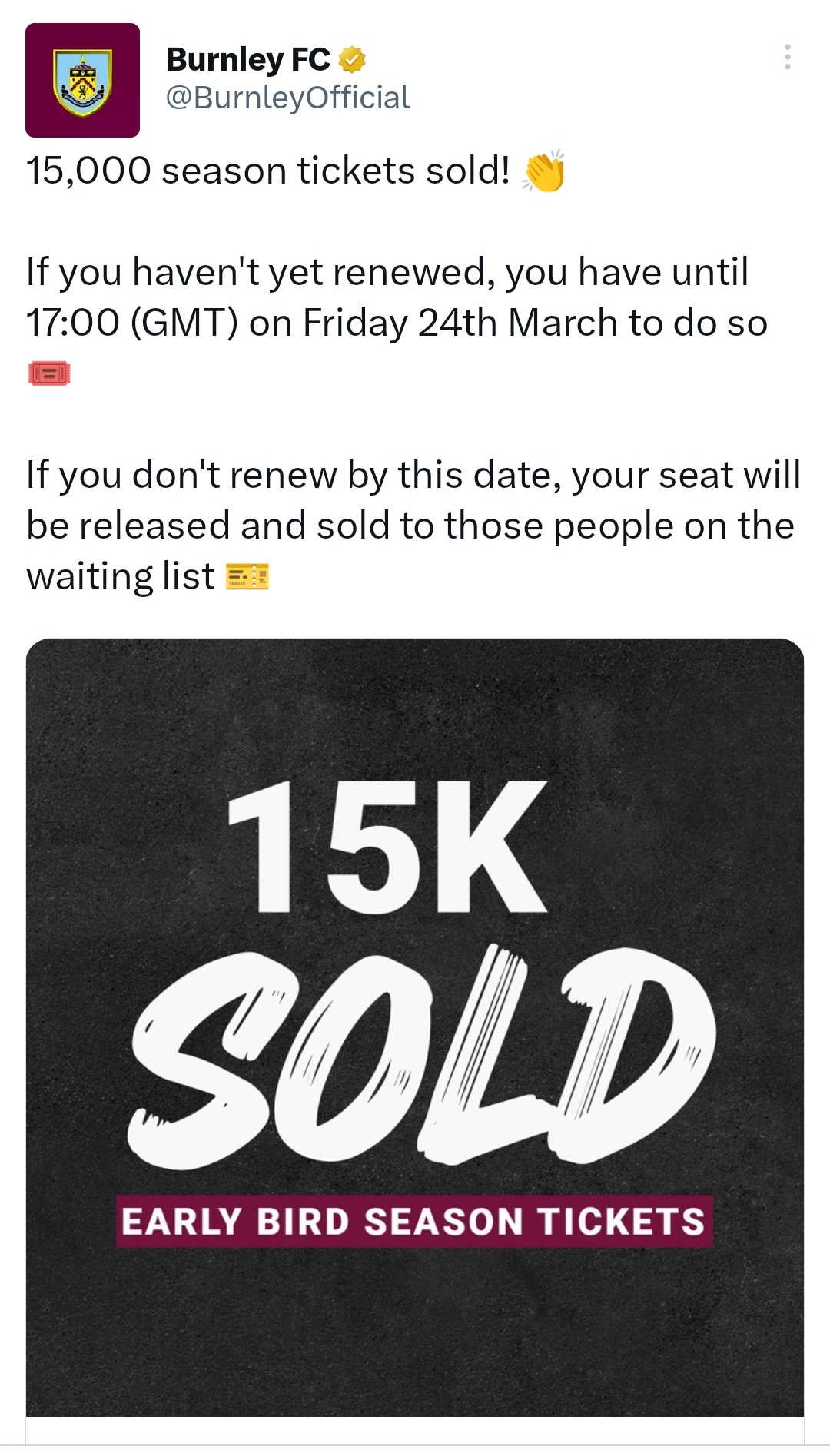
Task: Open the tweet's three-dot more options menu
Action: coord(788,58)
